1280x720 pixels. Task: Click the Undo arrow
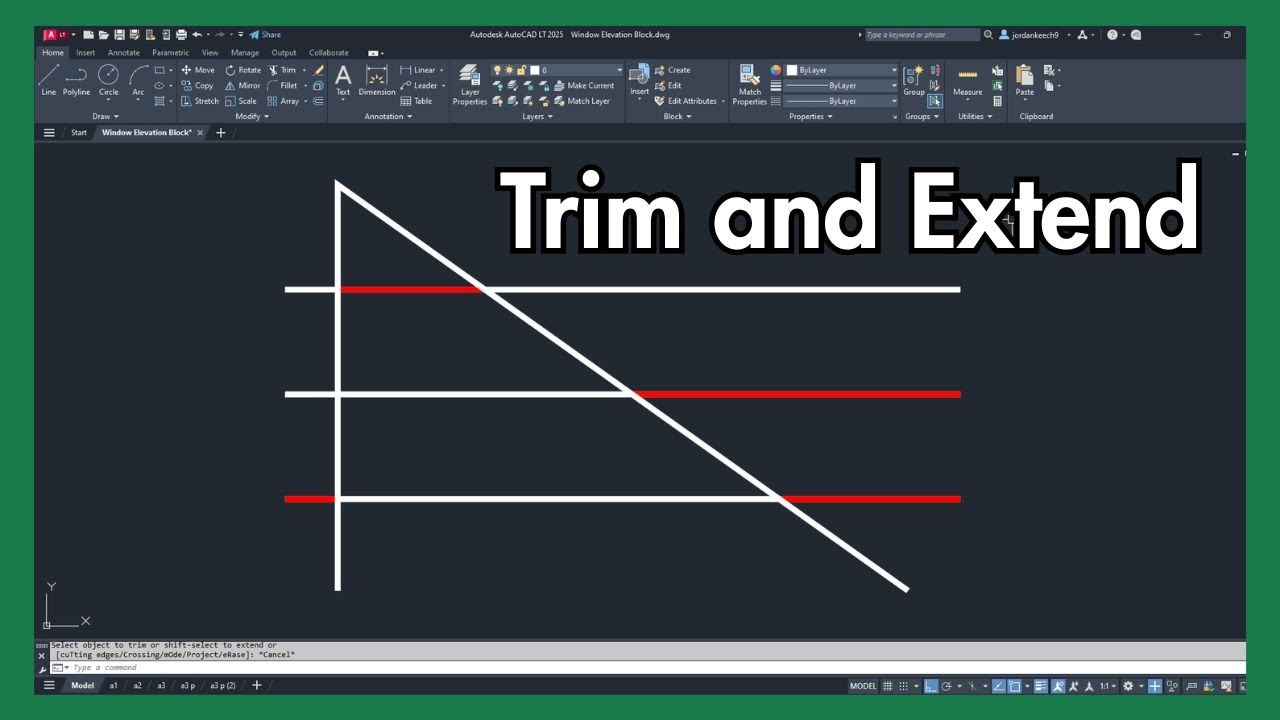click(197, 35)
